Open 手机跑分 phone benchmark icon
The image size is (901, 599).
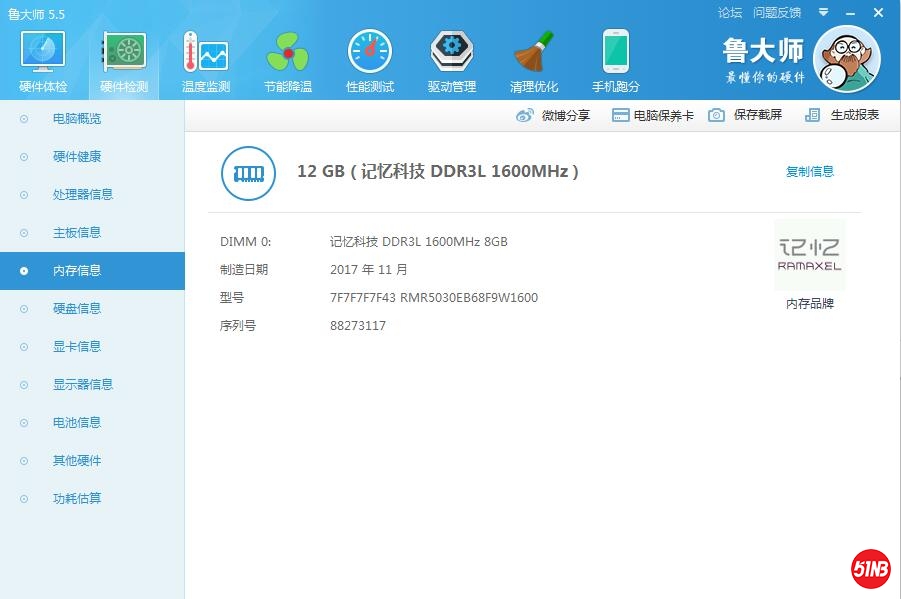point(616,53)
